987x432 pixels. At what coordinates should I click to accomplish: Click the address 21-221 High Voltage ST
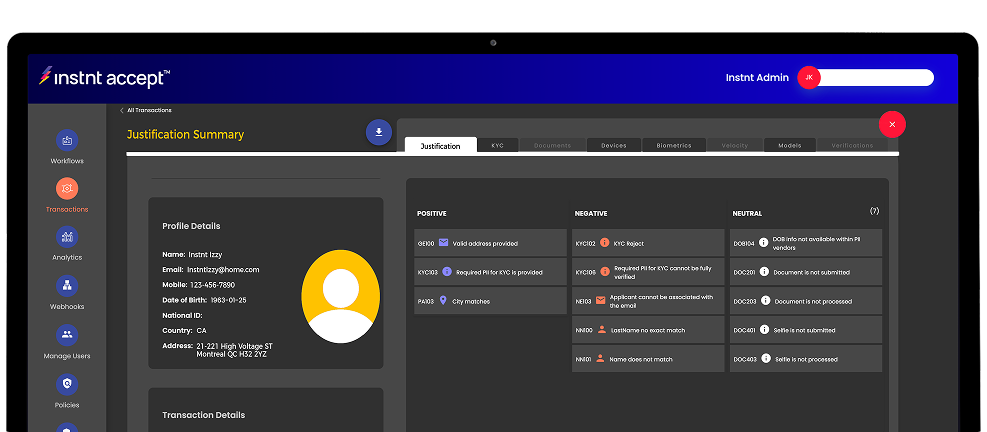[234, 346]
